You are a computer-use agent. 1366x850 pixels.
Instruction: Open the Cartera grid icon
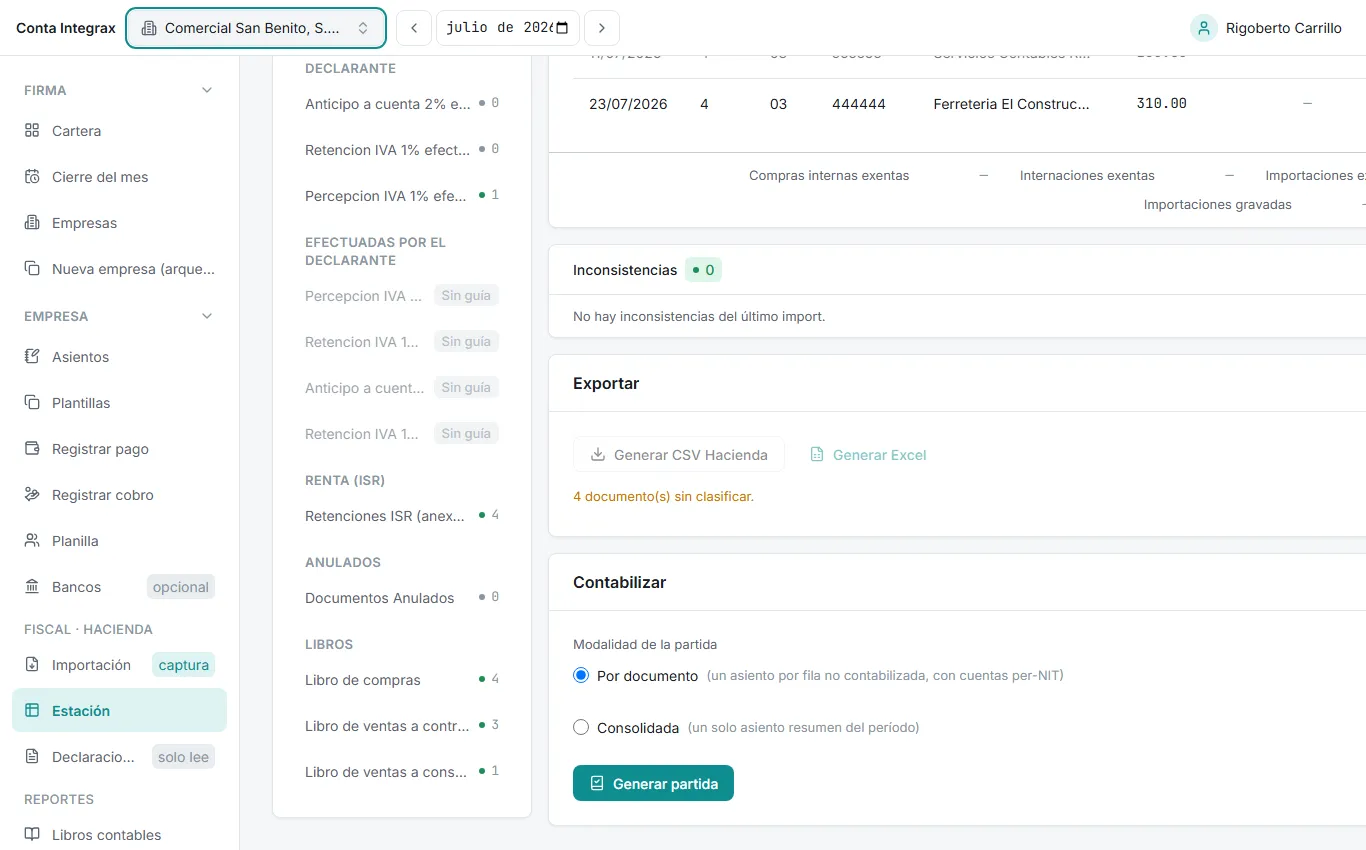coord(32,131)
